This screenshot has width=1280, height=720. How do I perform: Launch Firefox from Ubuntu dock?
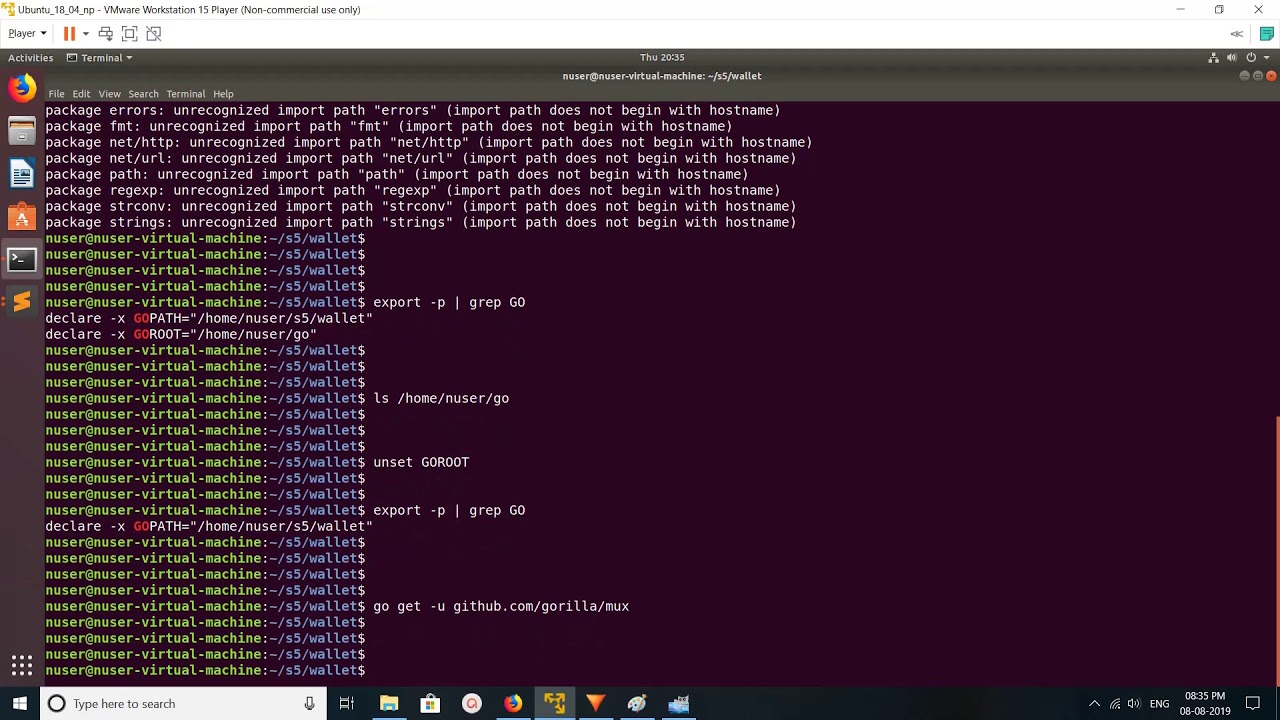tap(22, 88)
